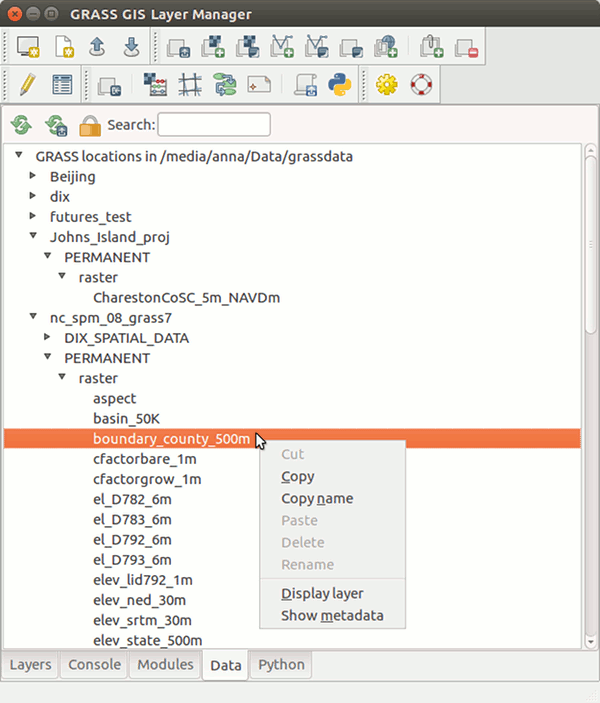Toggle the orange padlock editing restriction
This screenshot has width=600, height=703.
(x=89, y=125)
